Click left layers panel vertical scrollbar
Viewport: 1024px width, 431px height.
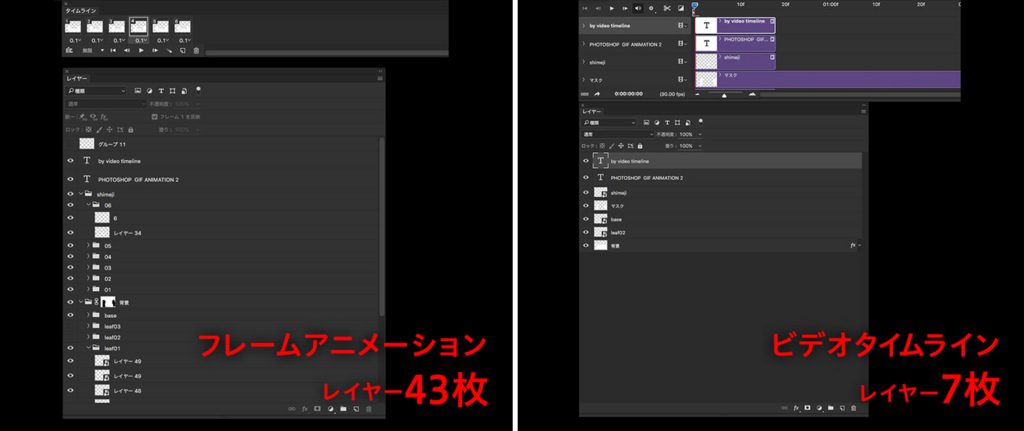tap(382, 225)
